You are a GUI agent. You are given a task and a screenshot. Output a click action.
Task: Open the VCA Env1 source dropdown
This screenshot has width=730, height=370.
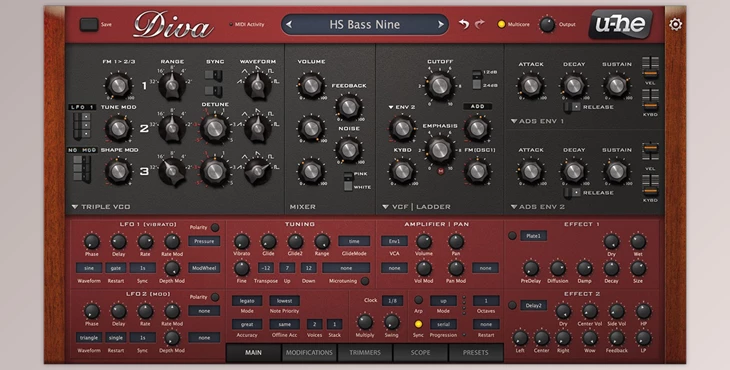[x=394, y=241]
